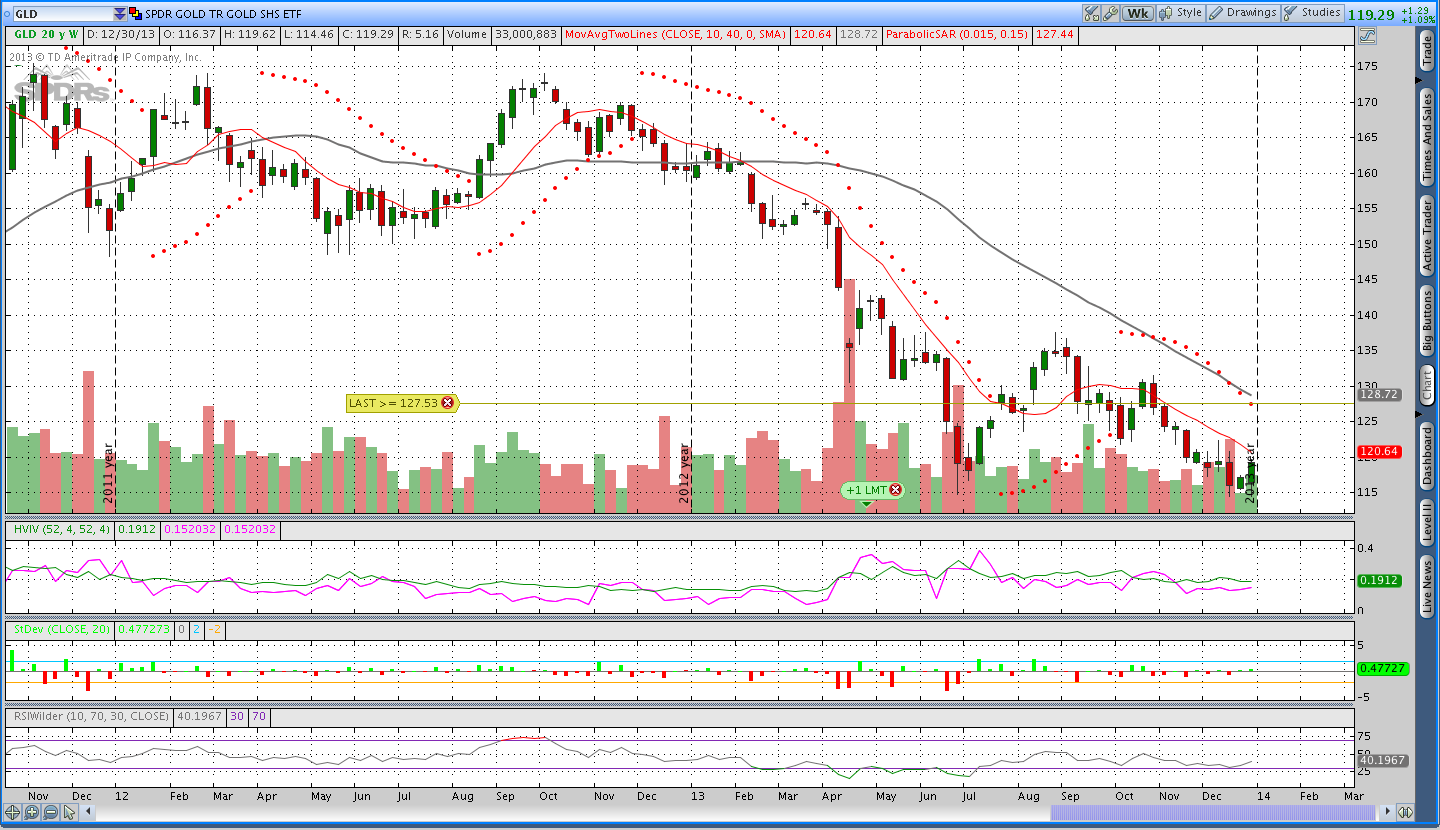Open the Style menu
Image resolution: width=1440 pixels, height=830 pixels.
[x=1180, y=13]
